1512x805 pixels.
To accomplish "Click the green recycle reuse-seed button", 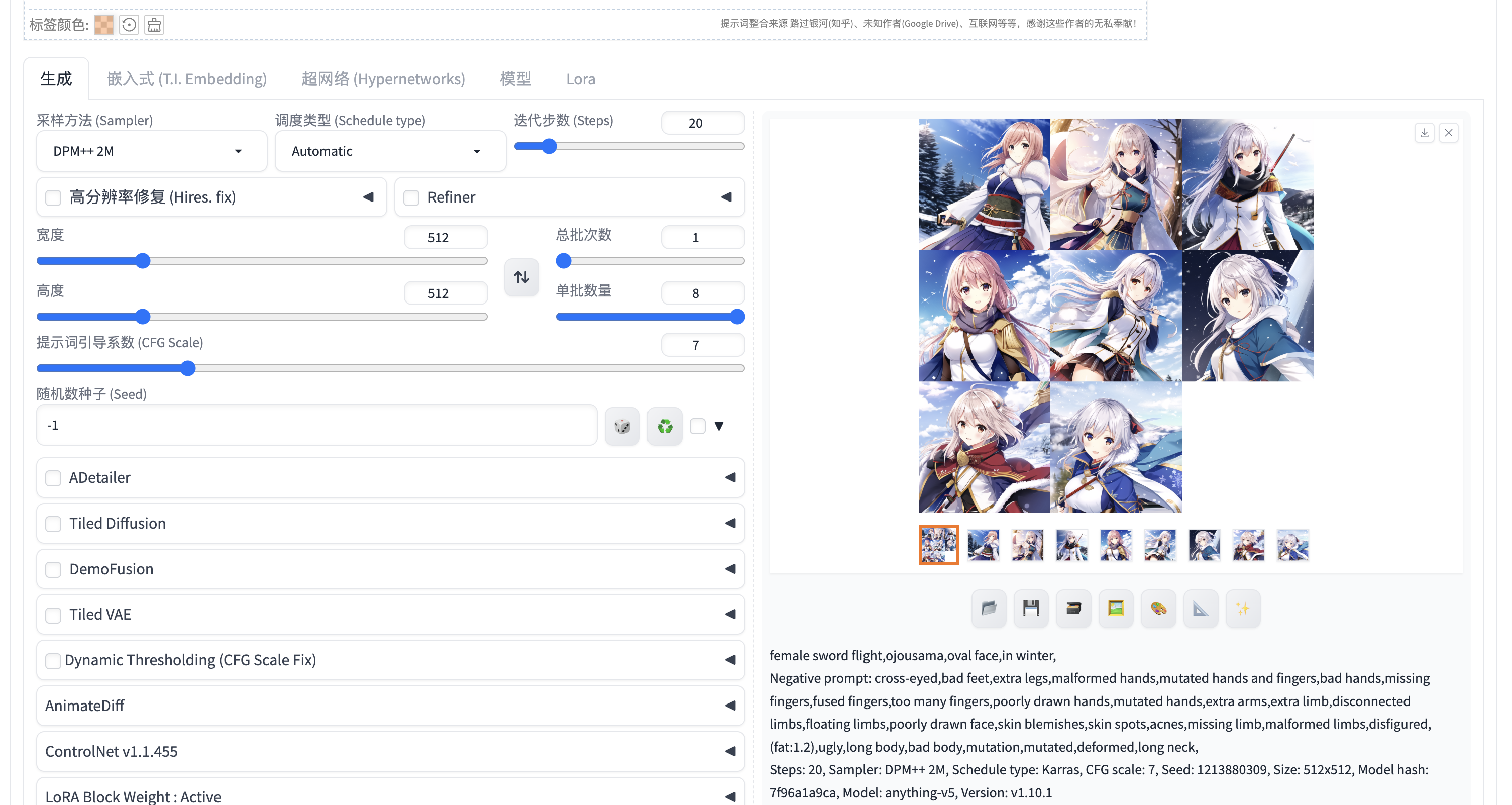I will coord(665,426).
